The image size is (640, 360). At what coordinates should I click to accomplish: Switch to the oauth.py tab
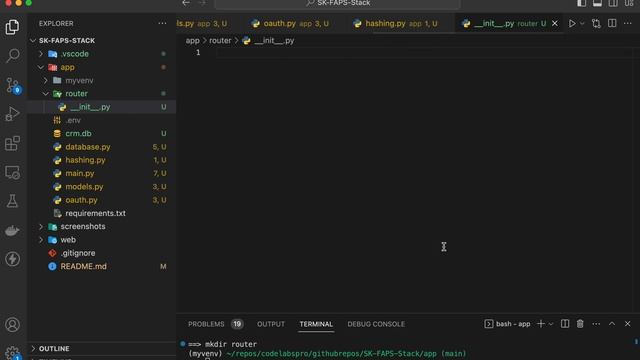[x=290, y=24]
